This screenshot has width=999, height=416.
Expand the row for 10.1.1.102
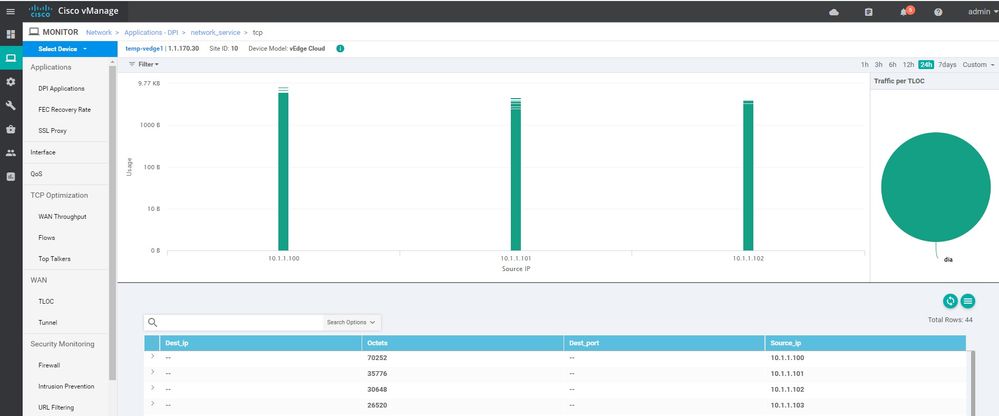pyautogui.click(x=152, y=387)
